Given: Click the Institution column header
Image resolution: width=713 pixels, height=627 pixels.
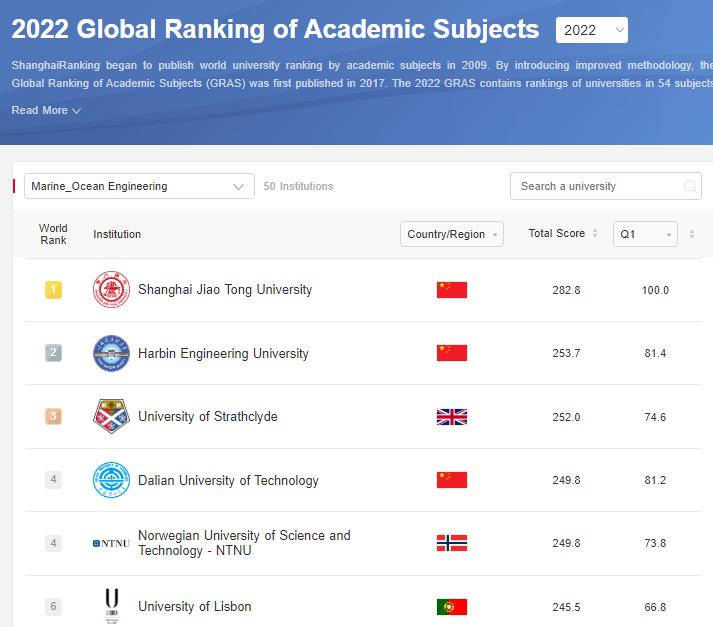Looking at the screenshot, I should coord(117,234).
